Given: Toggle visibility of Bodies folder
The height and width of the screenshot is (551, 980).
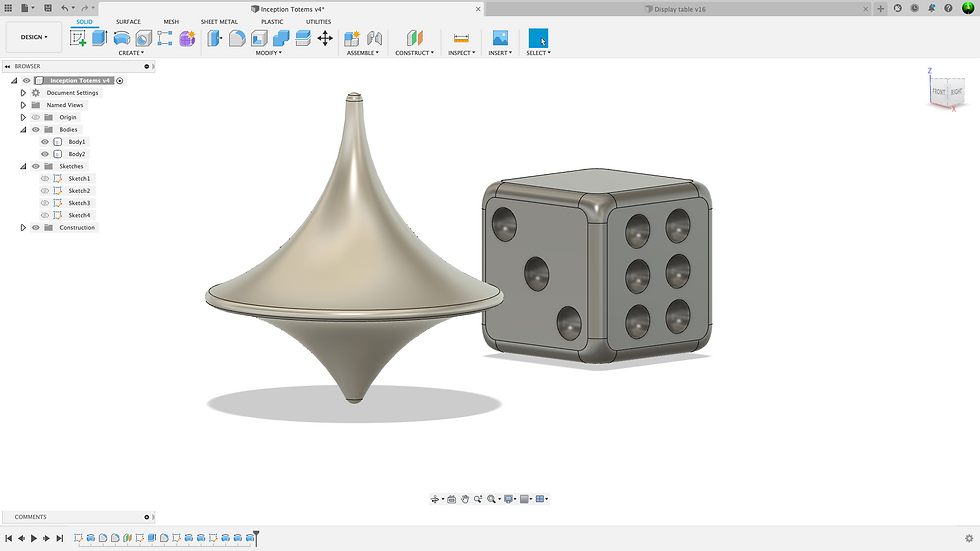Looking at the screenshot, I should (x=36, y=129).
